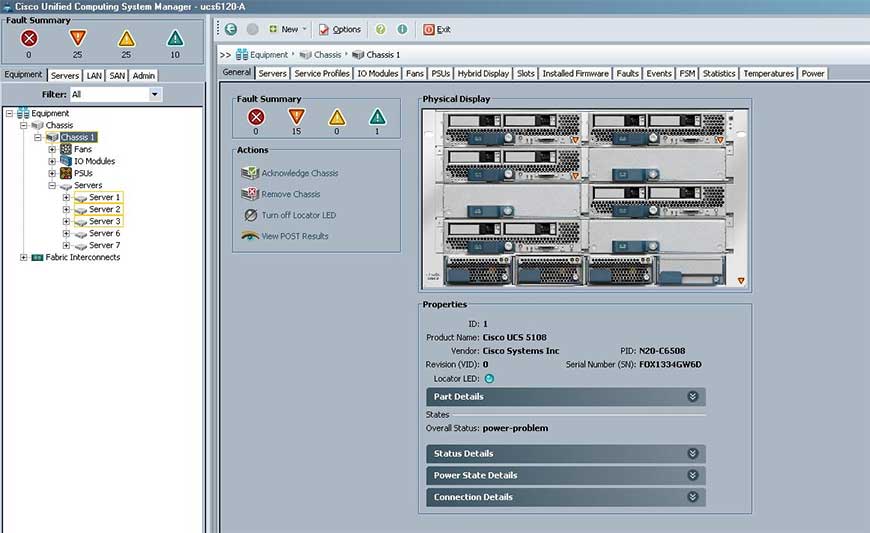Screen dimensions: 870x533
Task: Click teal warning icon showing 10 in left summary
Action: click(x=175, y=38)
